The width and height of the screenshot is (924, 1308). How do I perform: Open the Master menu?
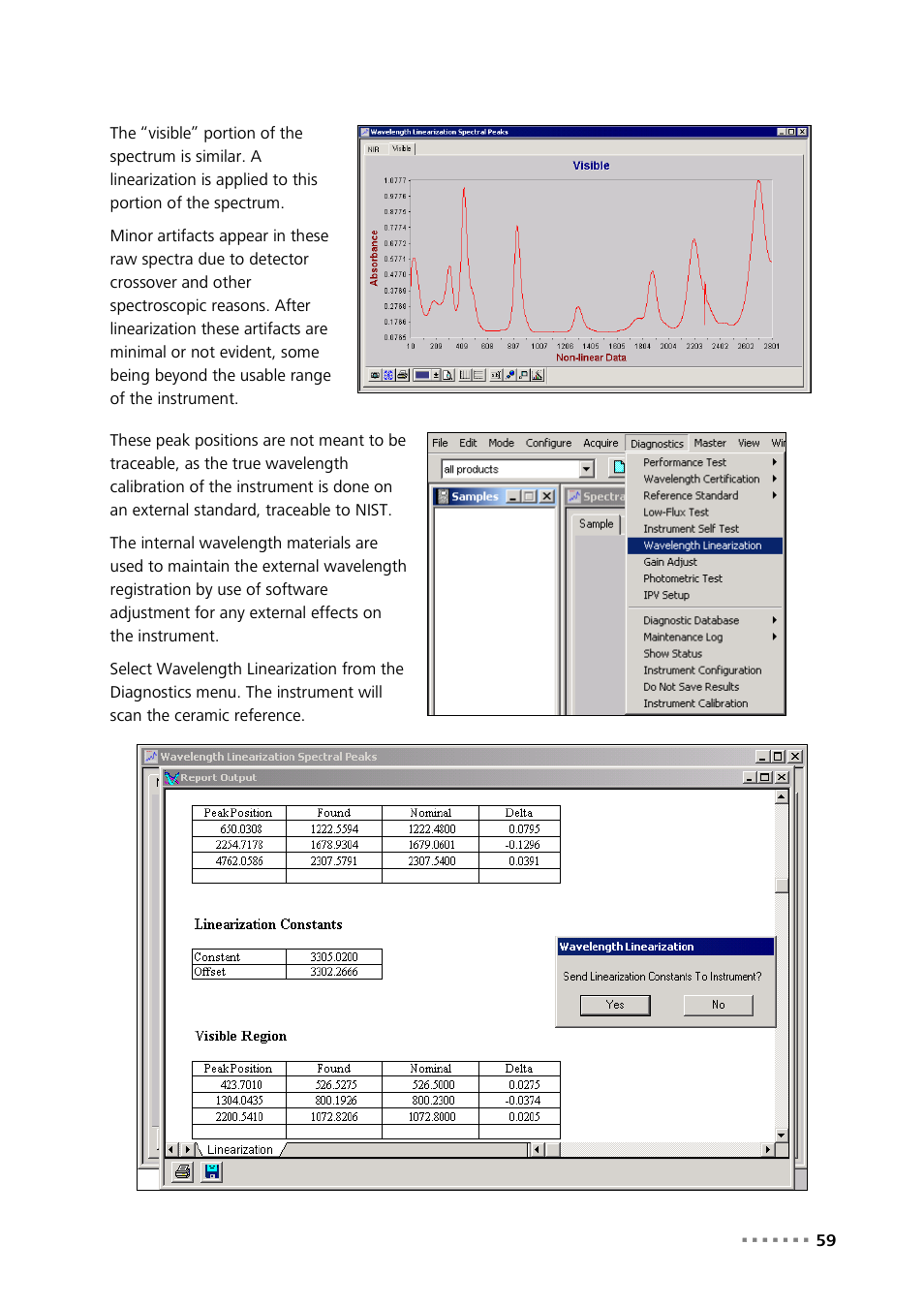710,443
